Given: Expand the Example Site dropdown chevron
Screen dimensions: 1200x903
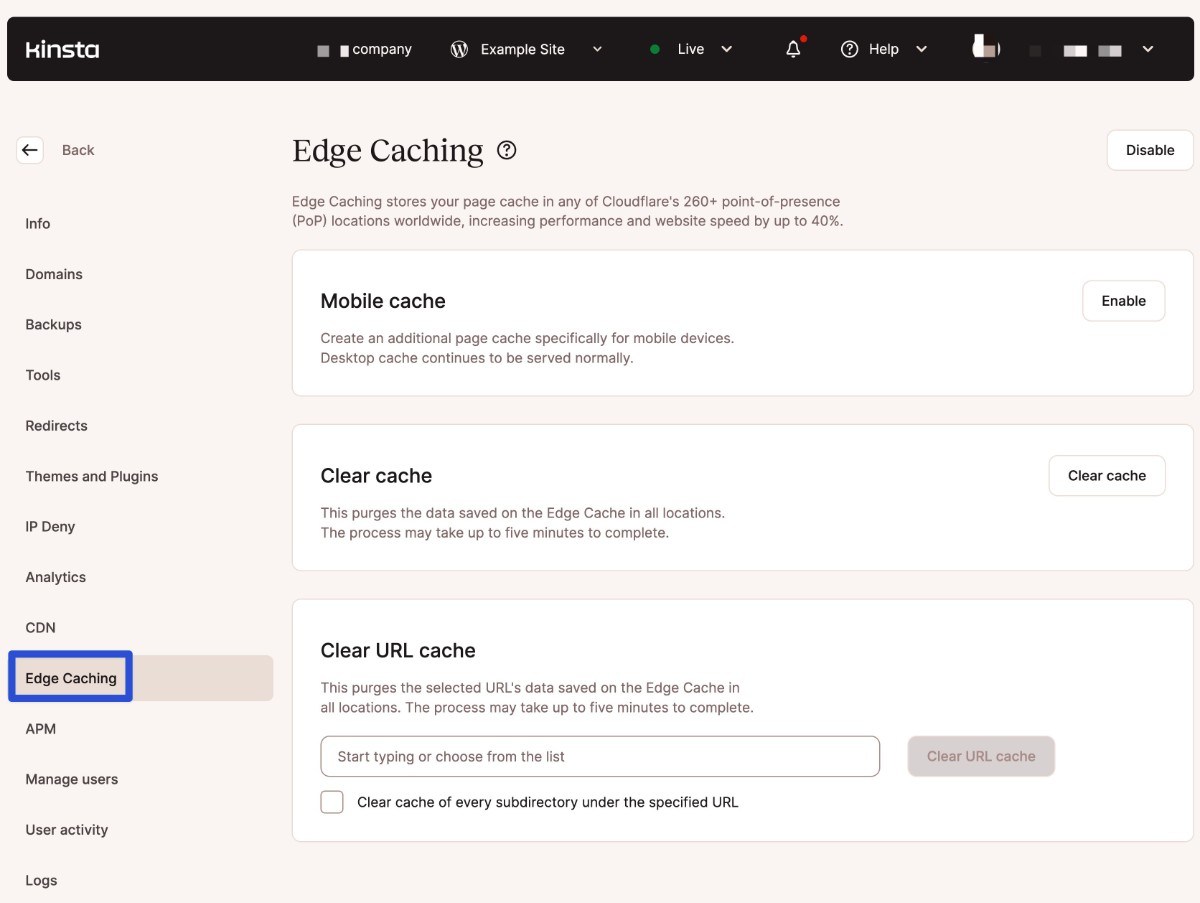Looking at the screenshot, I should tap(598, 49).
